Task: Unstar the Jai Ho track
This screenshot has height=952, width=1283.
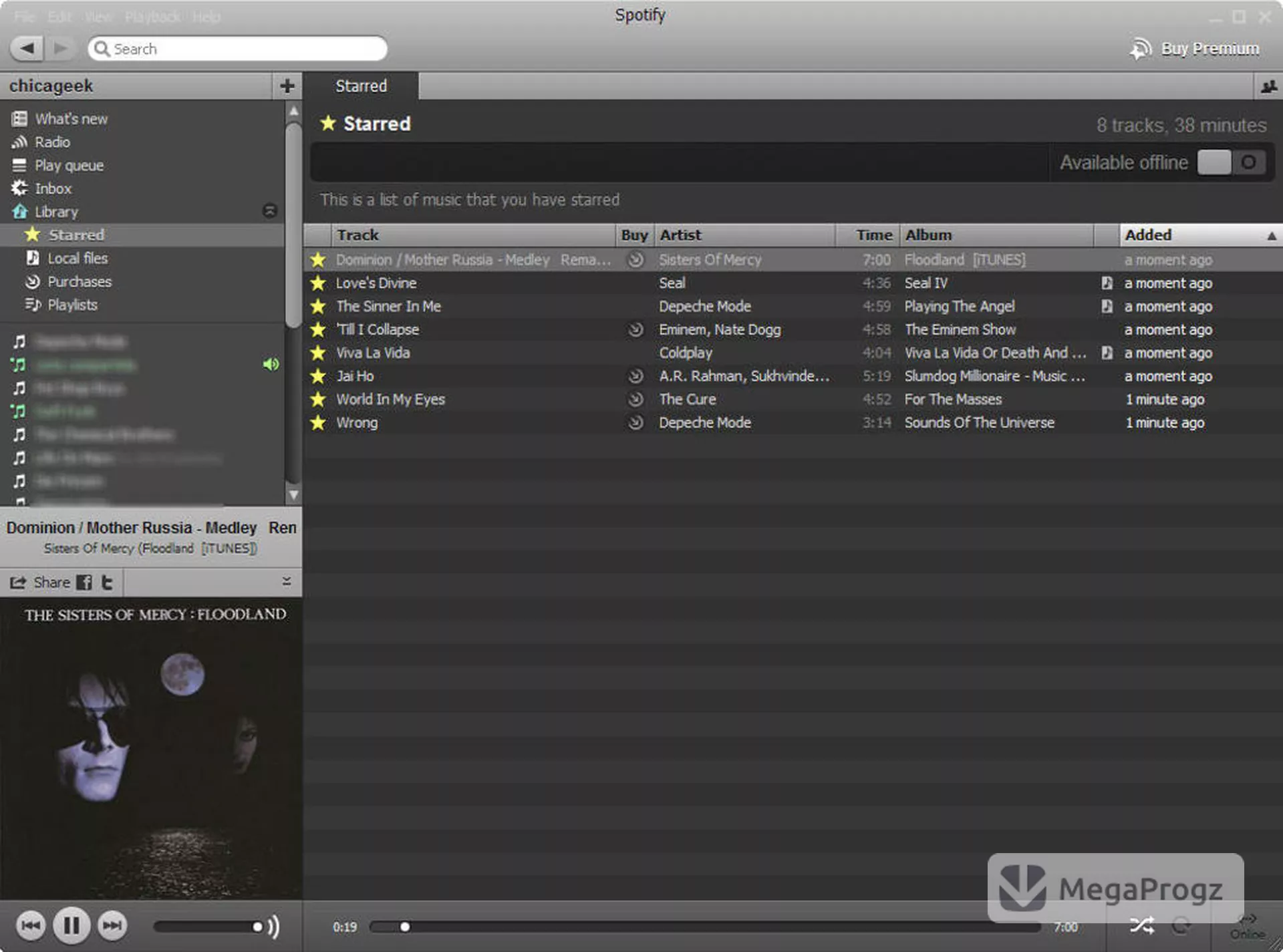Action: tap(318, 376)
